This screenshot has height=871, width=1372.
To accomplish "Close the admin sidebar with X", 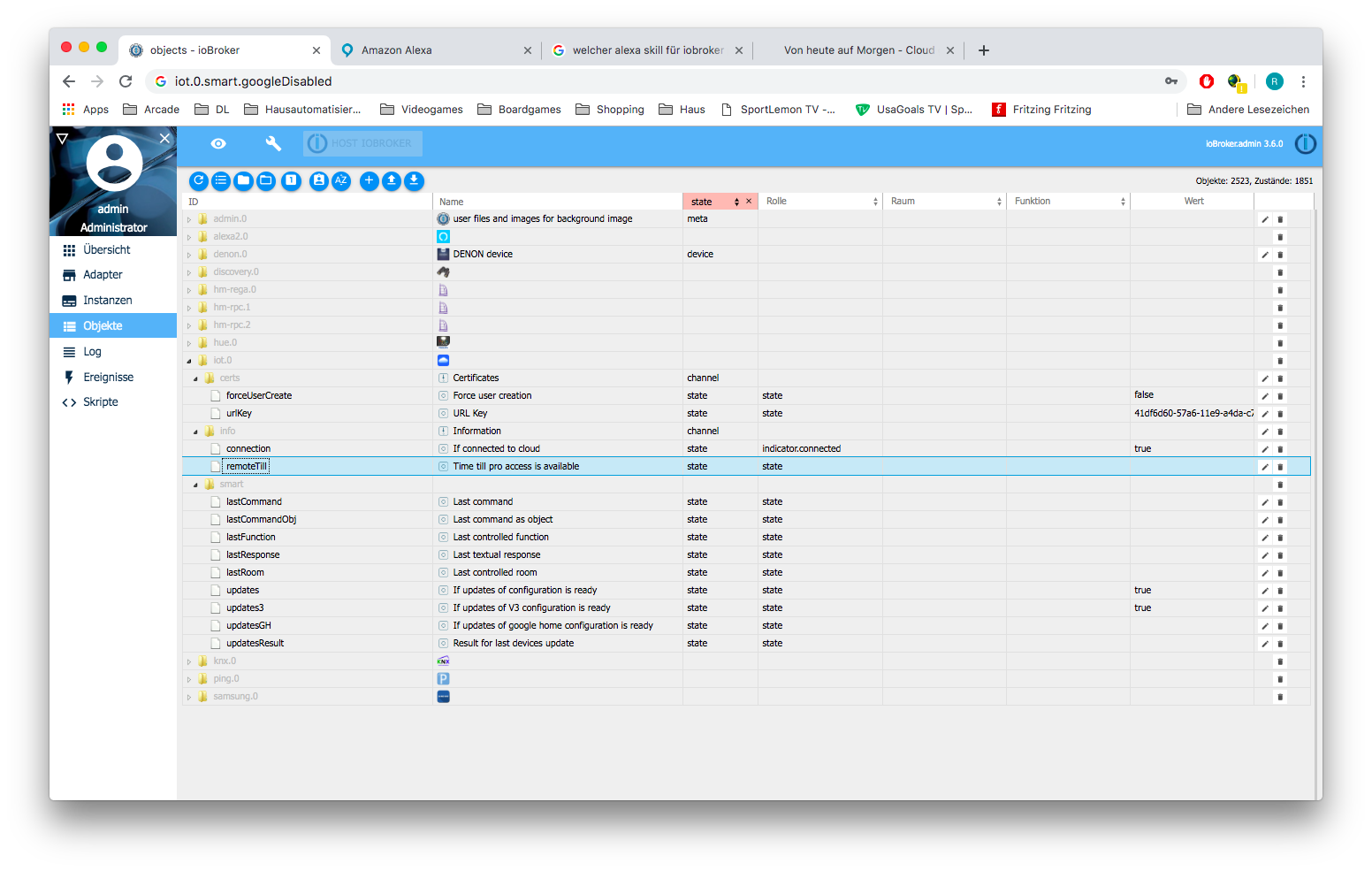I will click(164, 139).
